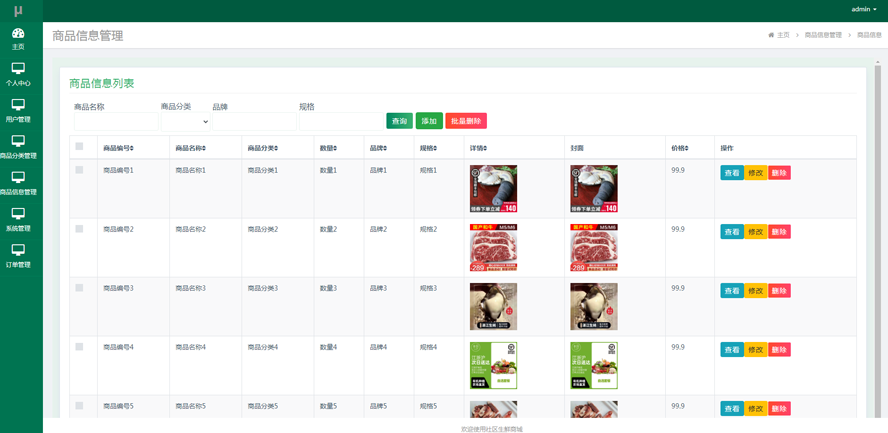Click the green 查询 button

[399, 121]
